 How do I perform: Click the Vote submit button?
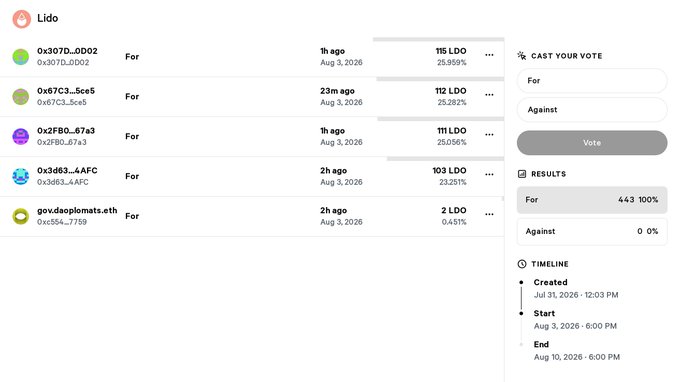pyautogui.click(x=592, y=143)
